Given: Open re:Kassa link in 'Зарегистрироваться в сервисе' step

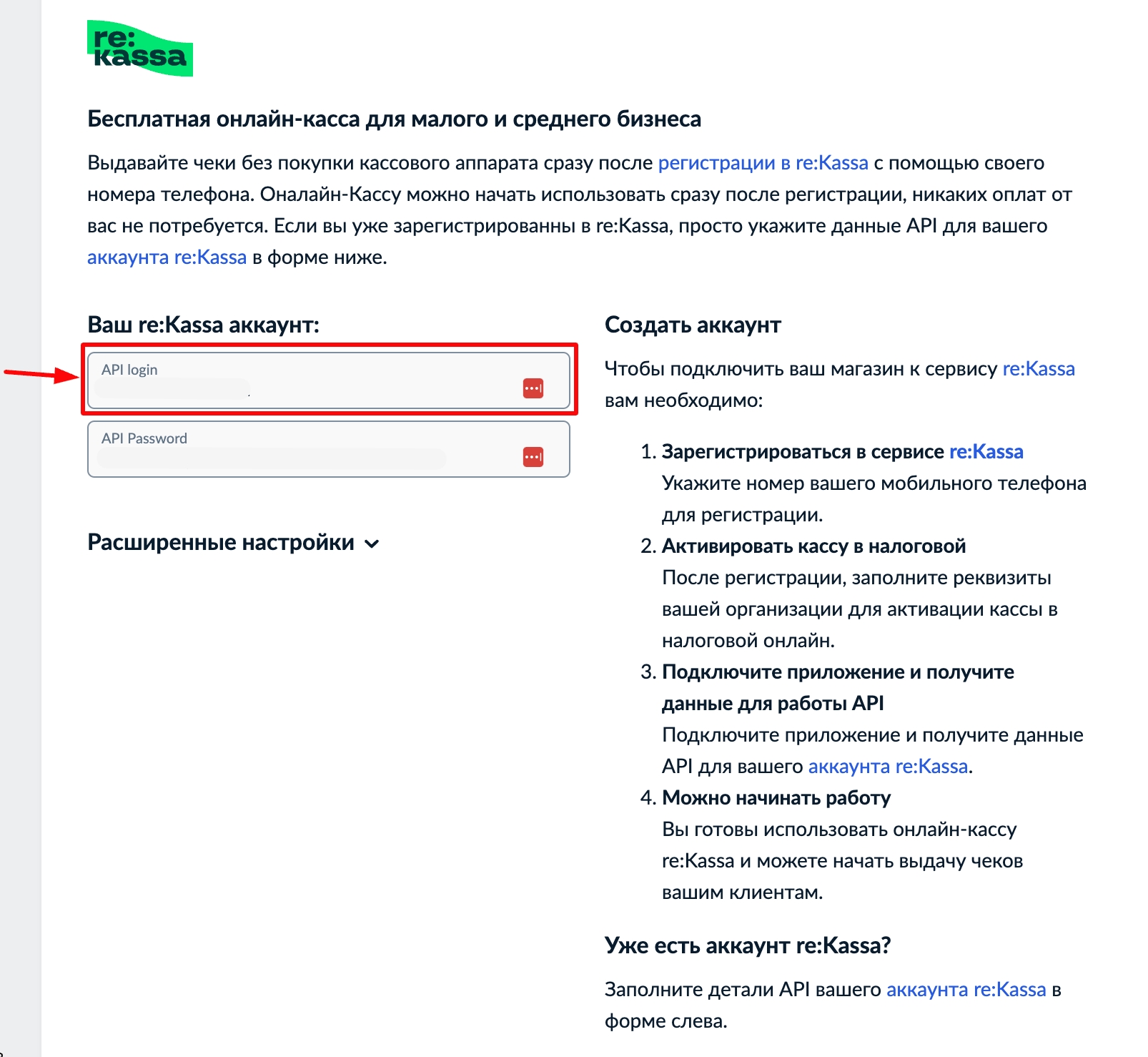Looking at the screenshot, I should 986,452.
